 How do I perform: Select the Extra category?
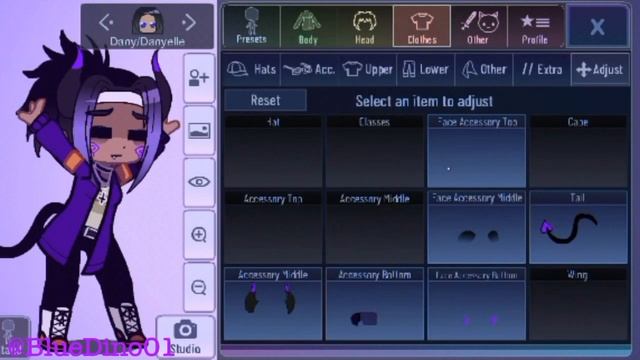[542, 69]
